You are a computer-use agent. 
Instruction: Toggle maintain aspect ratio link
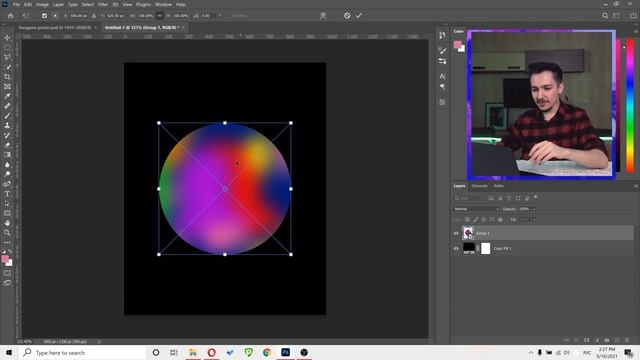pos(160,16)
